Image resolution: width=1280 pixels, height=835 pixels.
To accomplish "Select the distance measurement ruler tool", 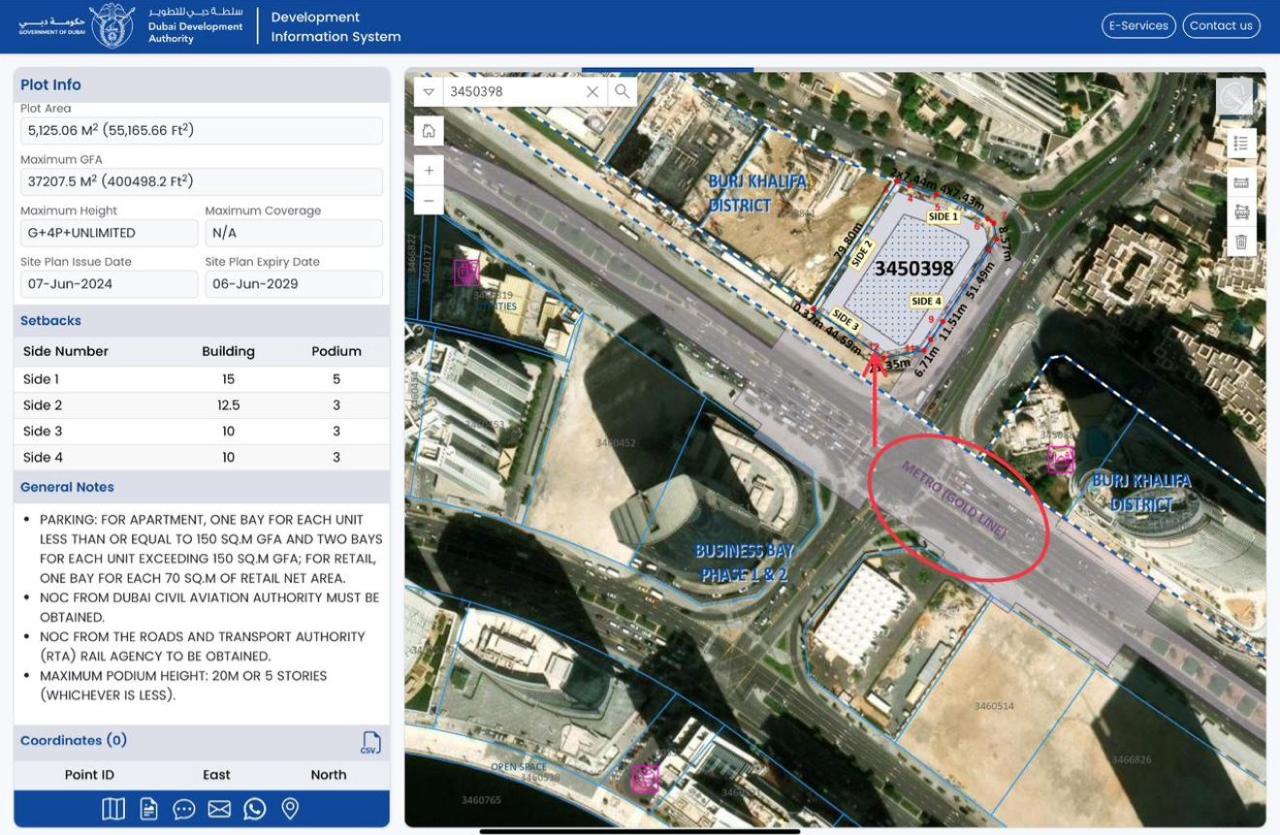I will 1241,182.
